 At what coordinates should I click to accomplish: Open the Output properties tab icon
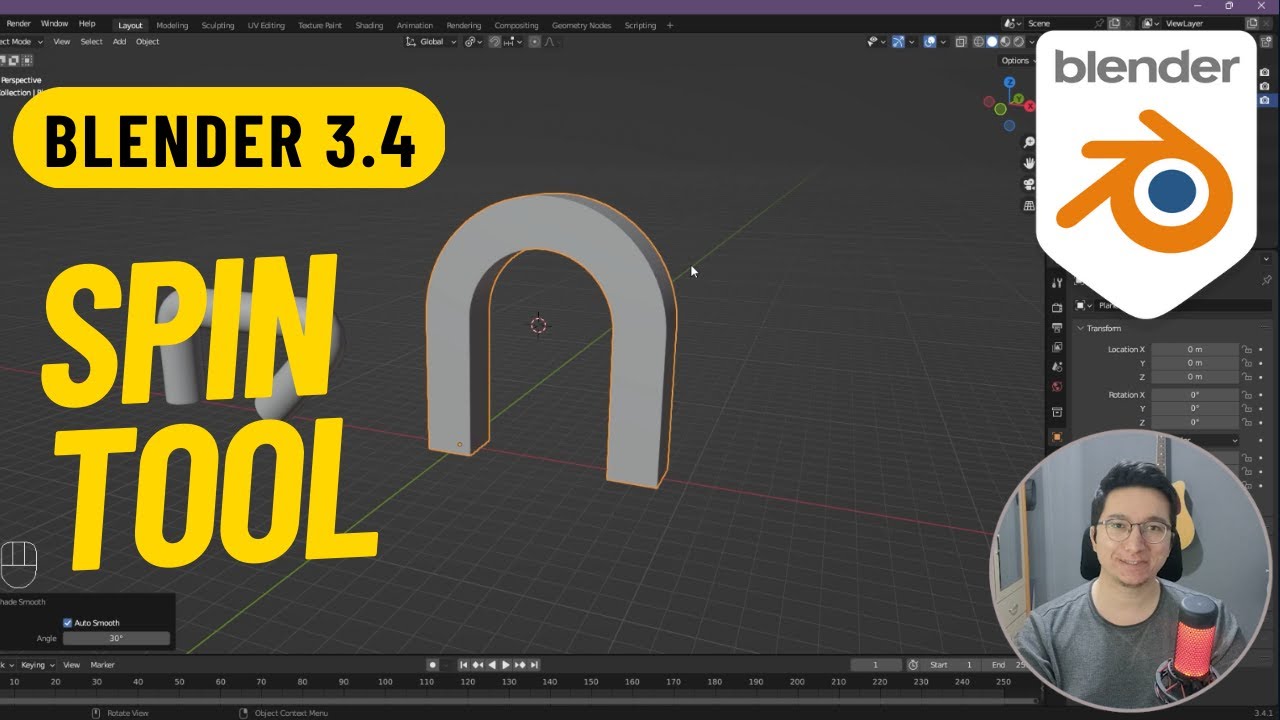pyautogui.click(x=1057, y=328)
